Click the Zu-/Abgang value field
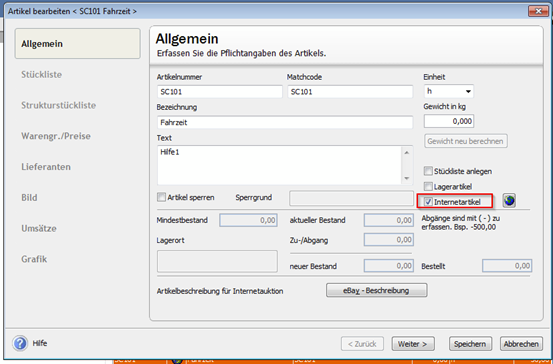 pos(389,240)
